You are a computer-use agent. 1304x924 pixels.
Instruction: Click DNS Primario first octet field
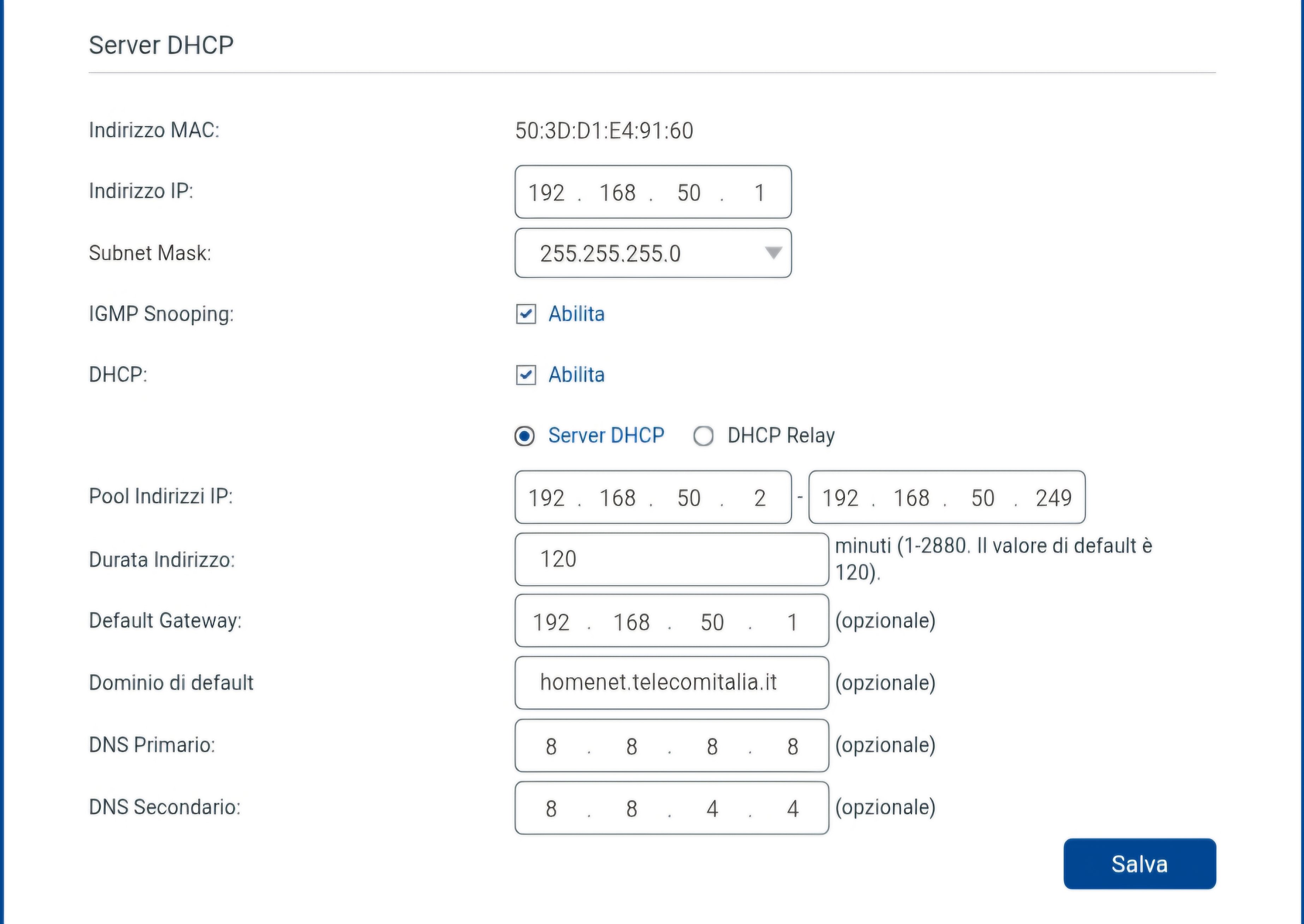pyautogui.click(x=551, y=746)
